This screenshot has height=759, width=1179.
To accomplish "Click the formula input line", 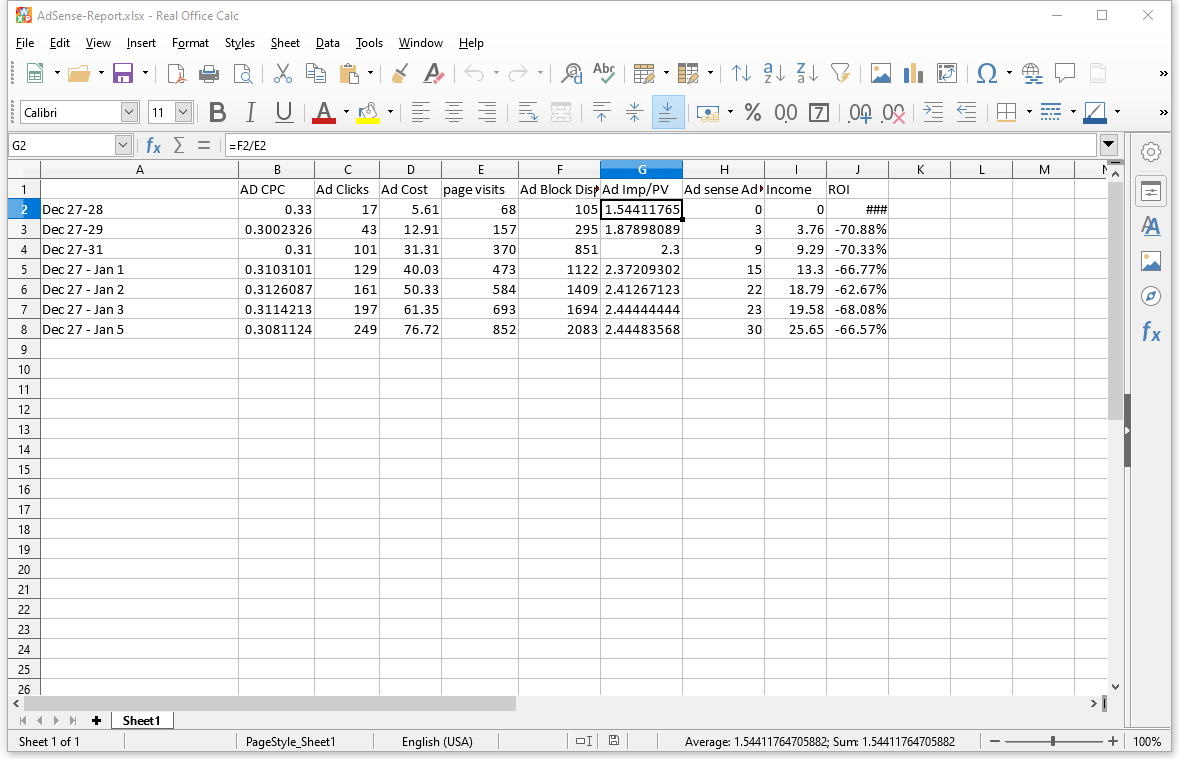I will pyautogui.click(x=660, y=145).
